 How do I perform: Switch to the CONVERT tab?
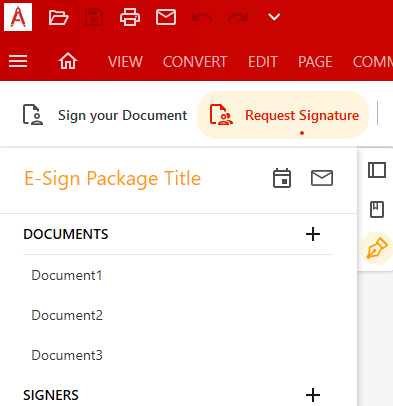(x=195, y=62)
